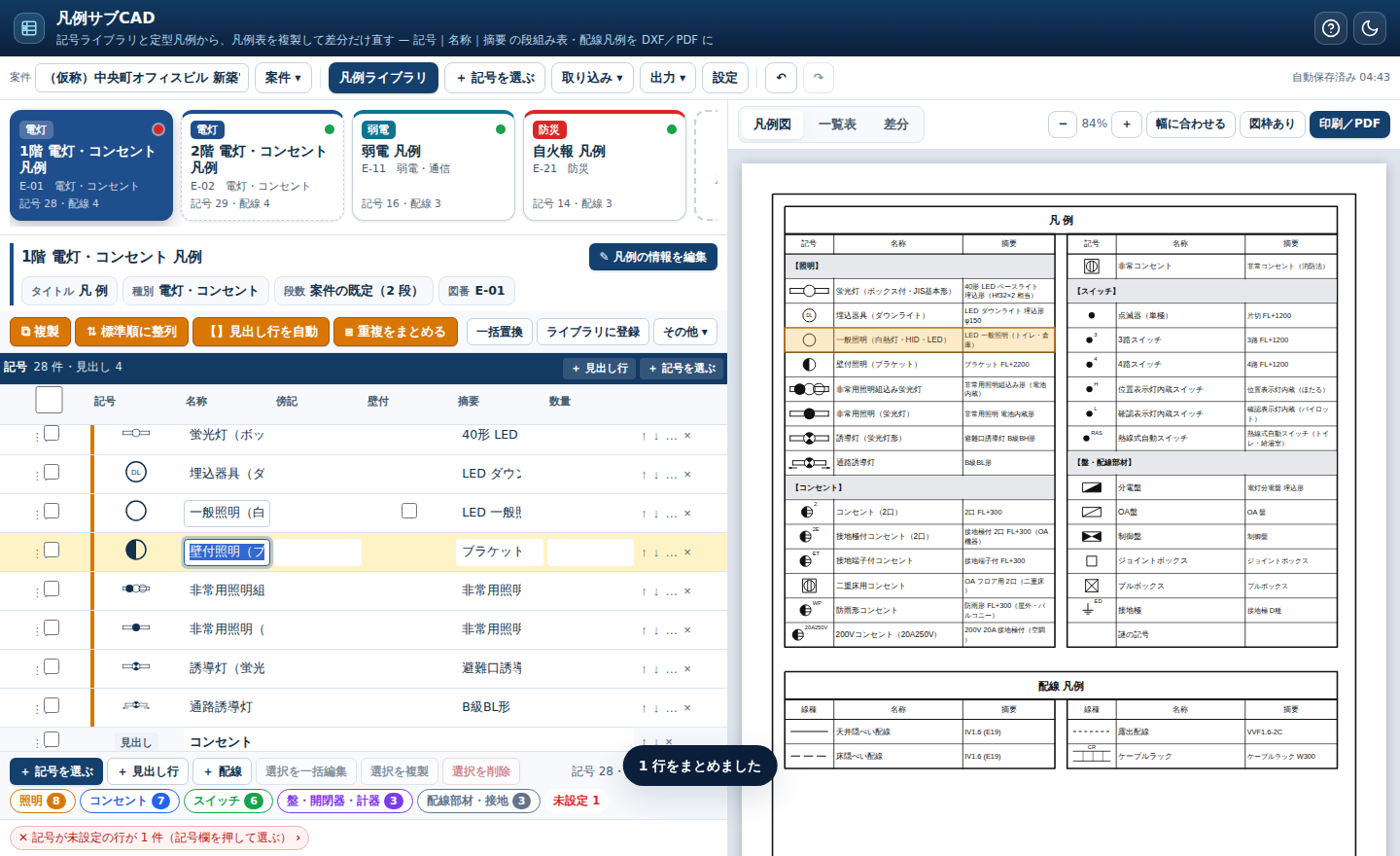Check the 埋込器具 row checkbox
The height and width of the screenshot is (856, 1400).
(x=52, y=473)
